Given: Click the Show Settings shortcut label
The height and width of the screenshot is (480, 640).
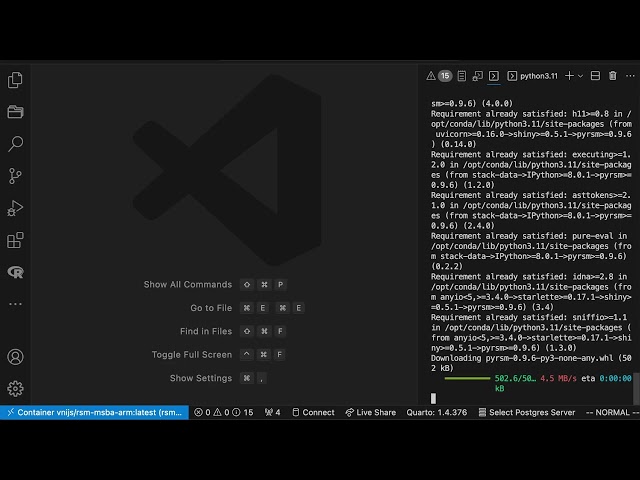Looking at the screenshot, I should coord(201,378).
